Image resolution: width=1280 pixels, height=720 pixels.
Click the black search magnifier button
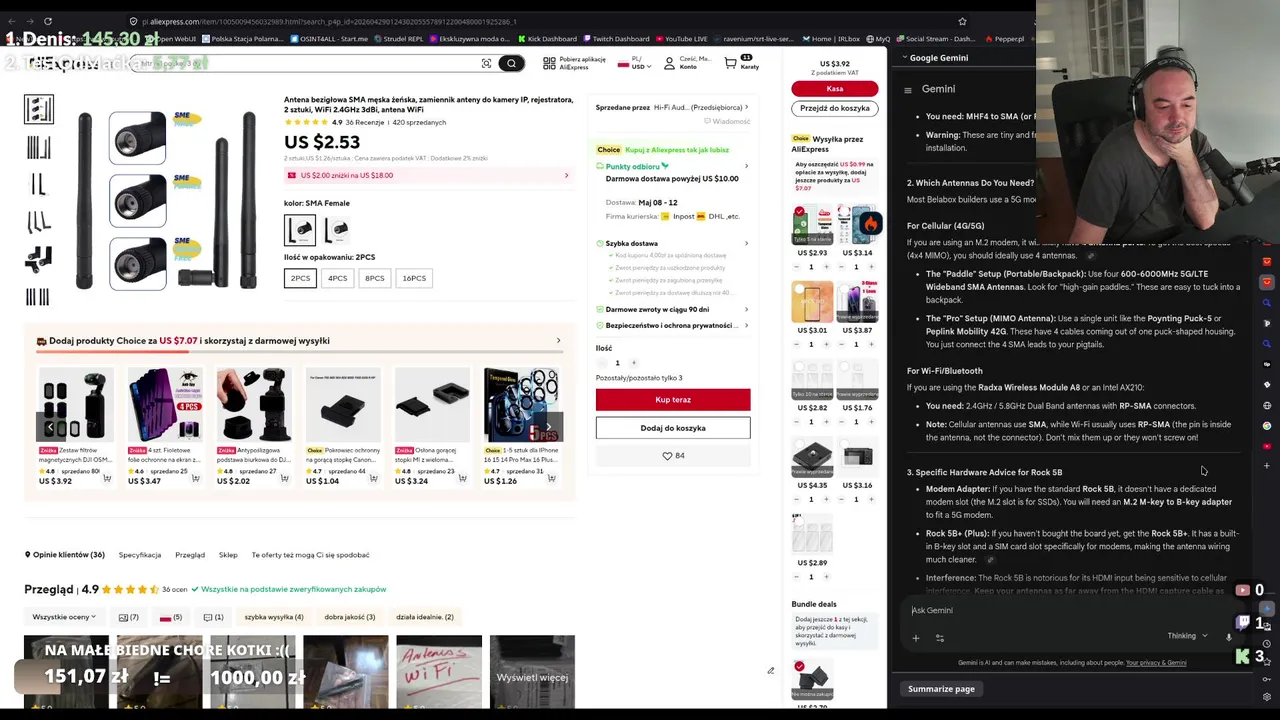click(511, 63)
